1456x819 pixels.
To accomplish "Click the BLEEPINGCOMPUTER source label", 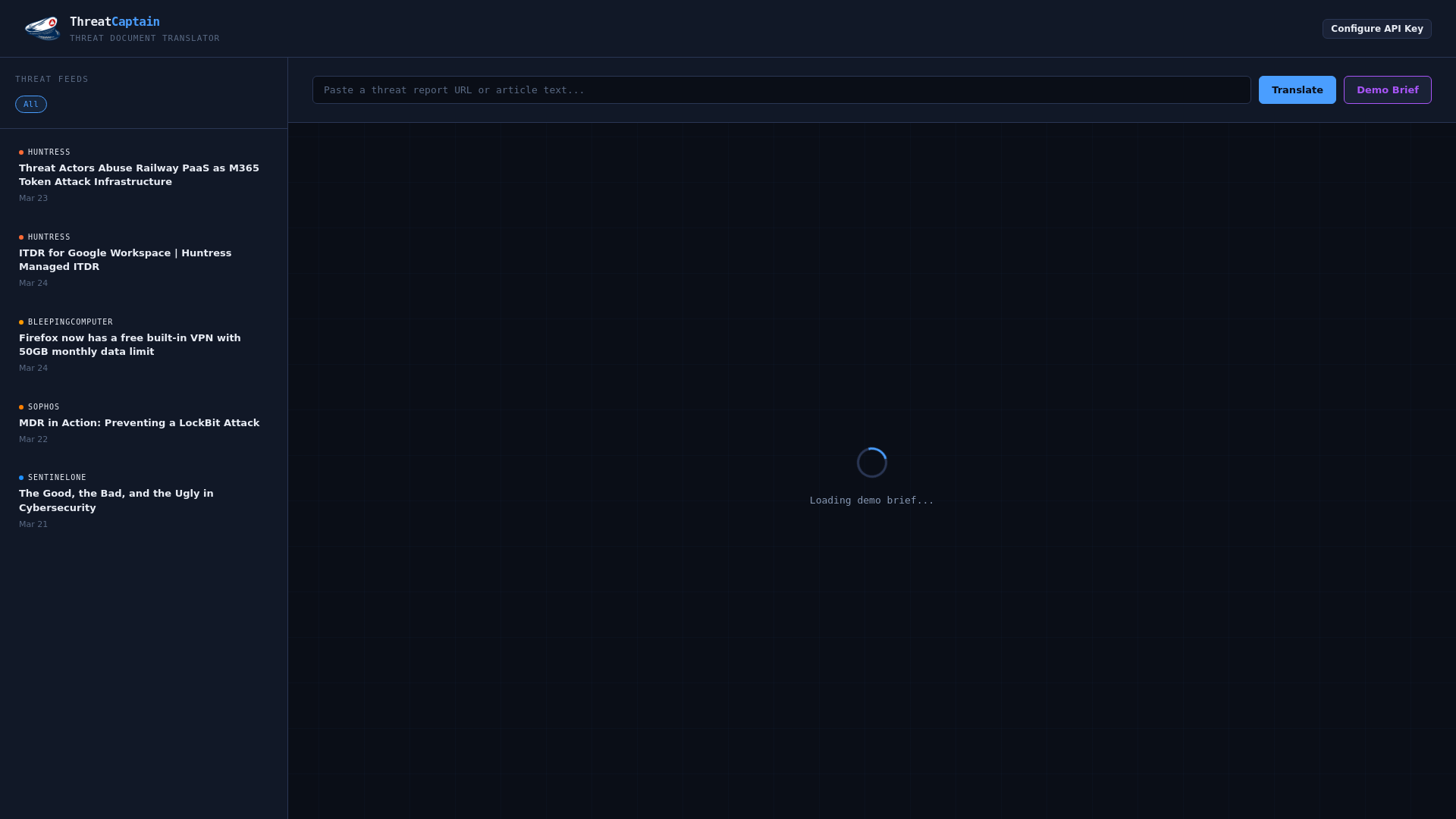I will tap(70, 322).
